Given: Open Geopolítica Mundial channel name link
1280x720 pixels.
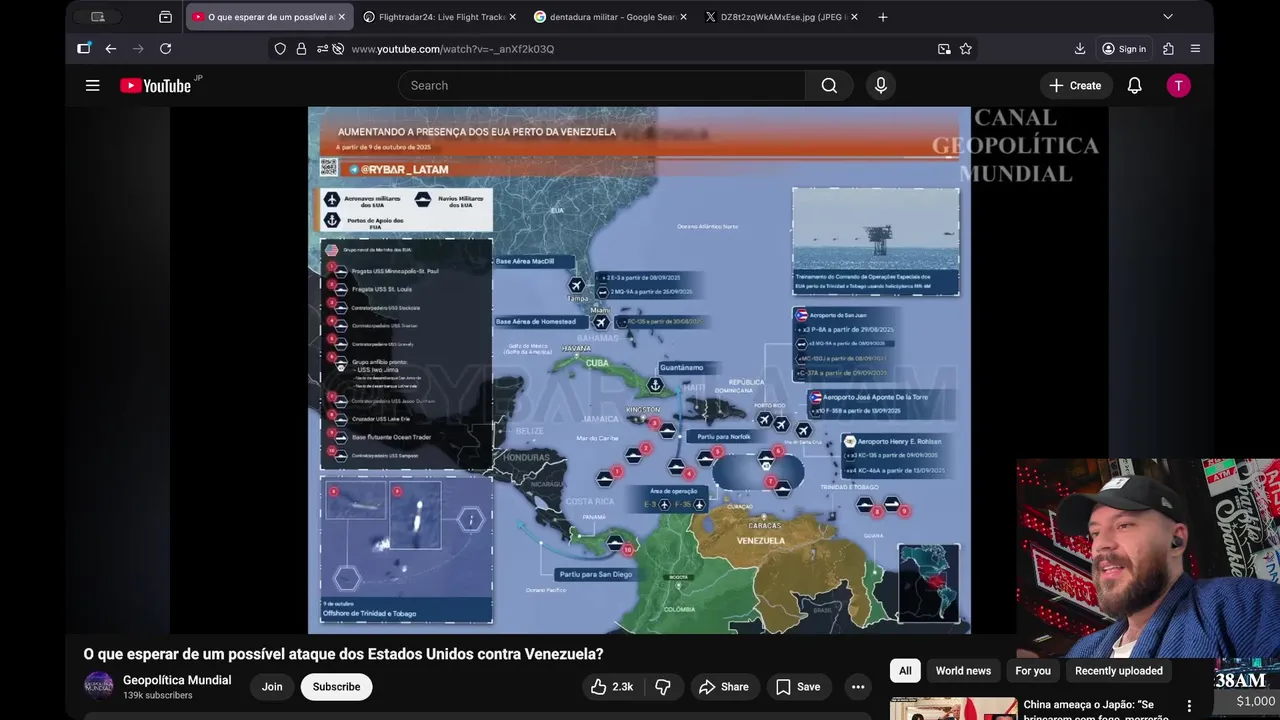Looking at the screenshot, I should (x=177, y=680).
